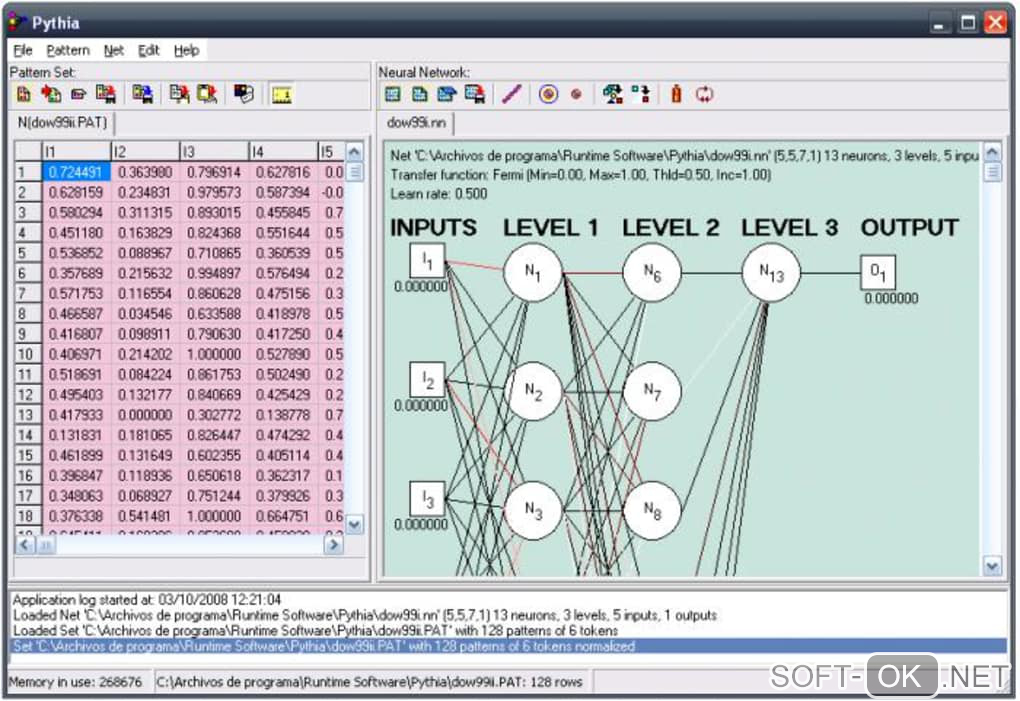
Task: Select input node I2 in the network diagram
Action: coord(427,380)
